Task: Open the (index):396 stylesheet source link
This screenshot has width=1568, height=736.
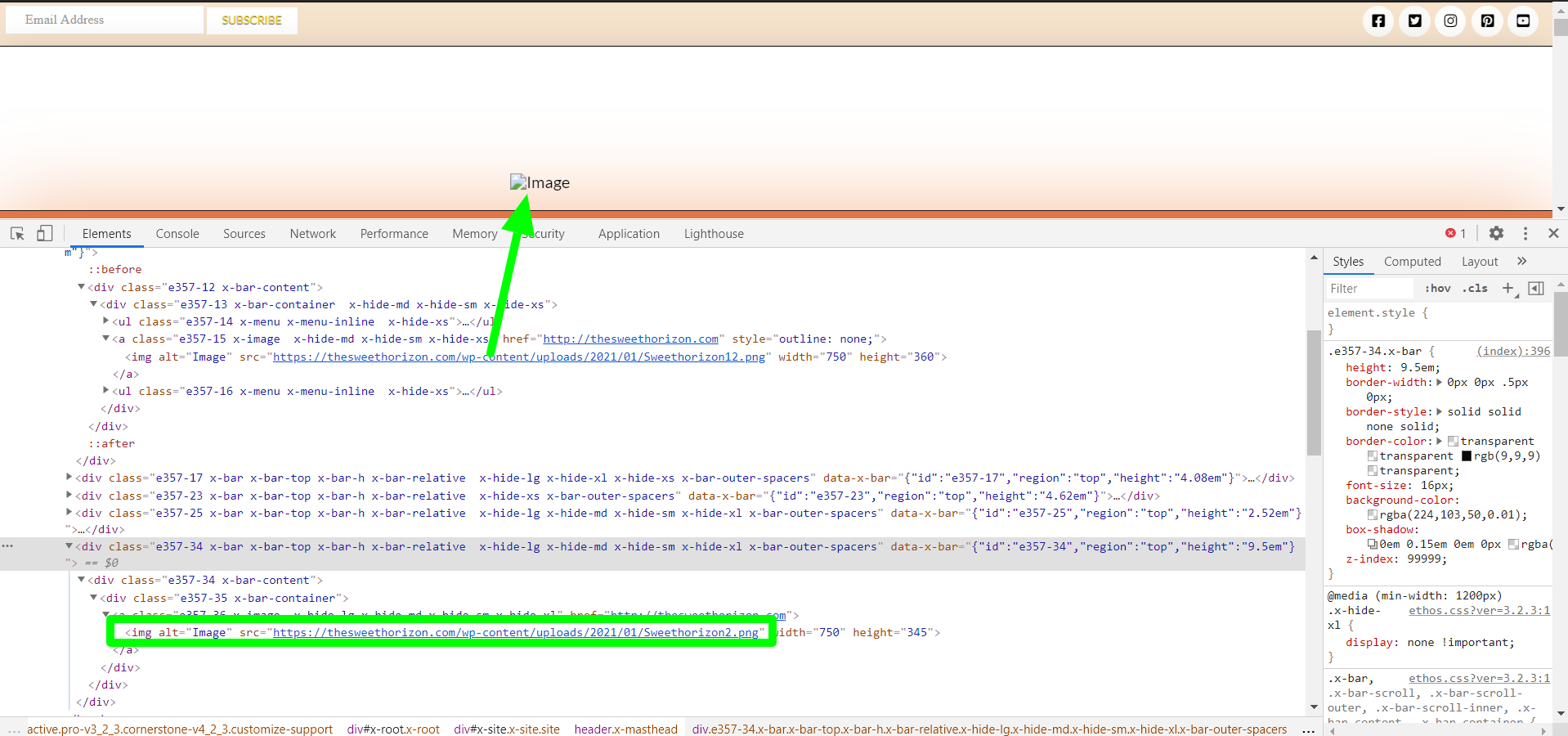Action: 1513,351
